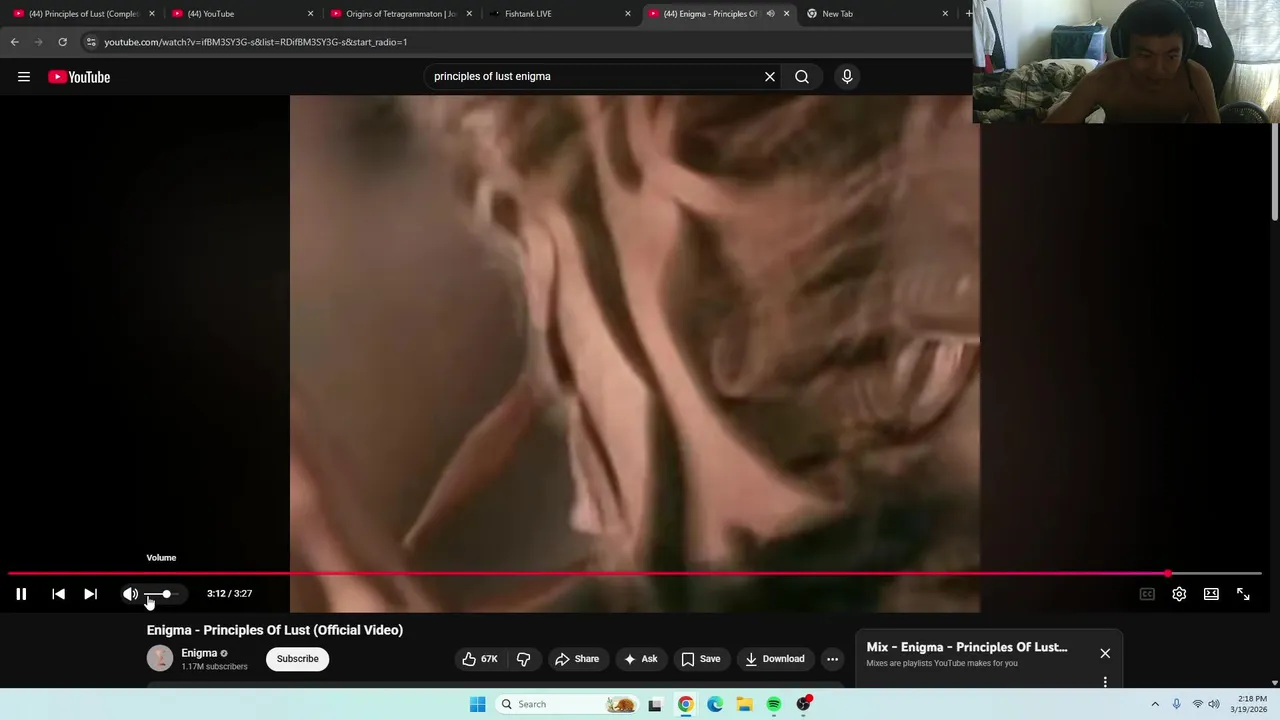Image resolution: width=1280 pixels, height=720 pixels.
Task: Adjust the player volume slider
Action: pyautogui.click(x=162, y=594)
